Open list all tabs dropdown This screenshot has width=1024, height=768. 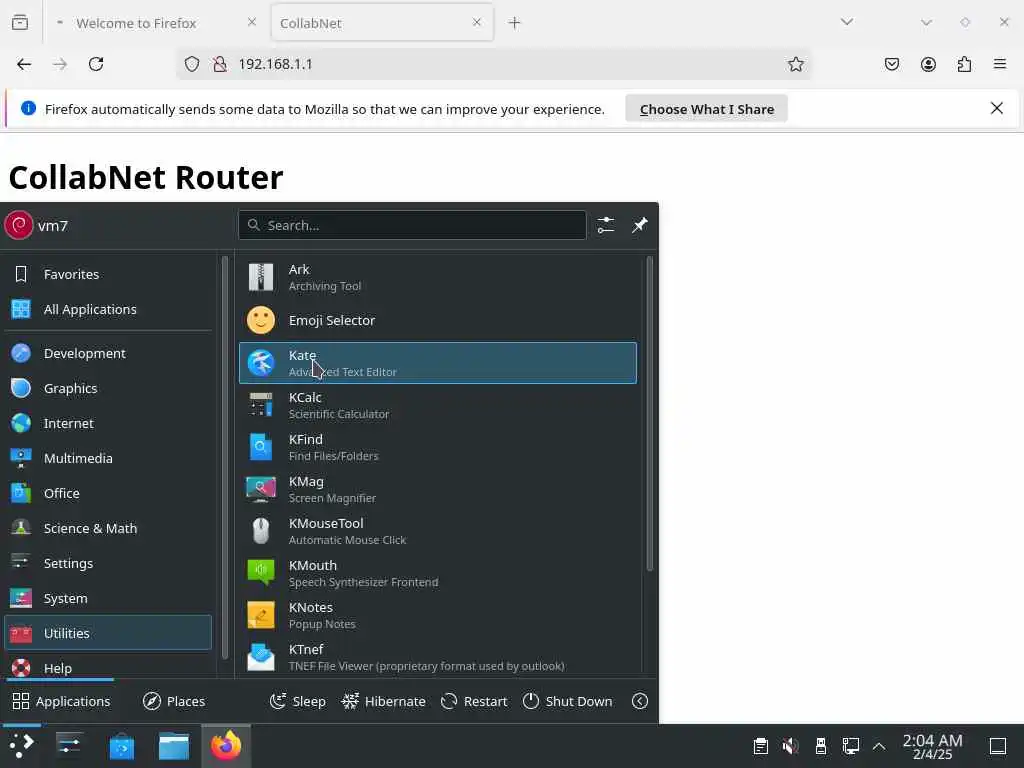(847, 22)
